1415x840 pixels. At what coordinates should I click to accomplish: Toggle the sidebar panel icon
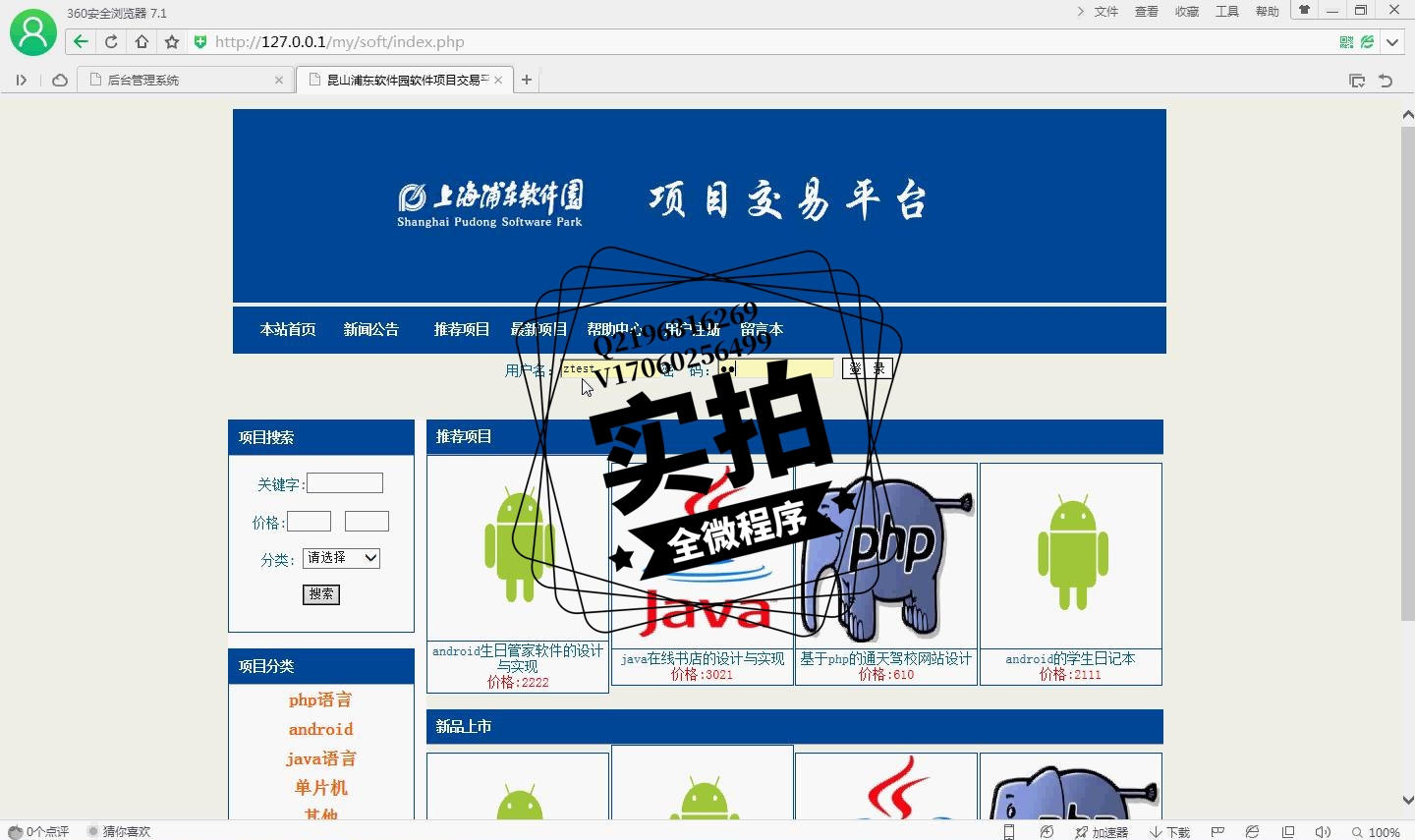pyautogui.click(x=21, y=80)
